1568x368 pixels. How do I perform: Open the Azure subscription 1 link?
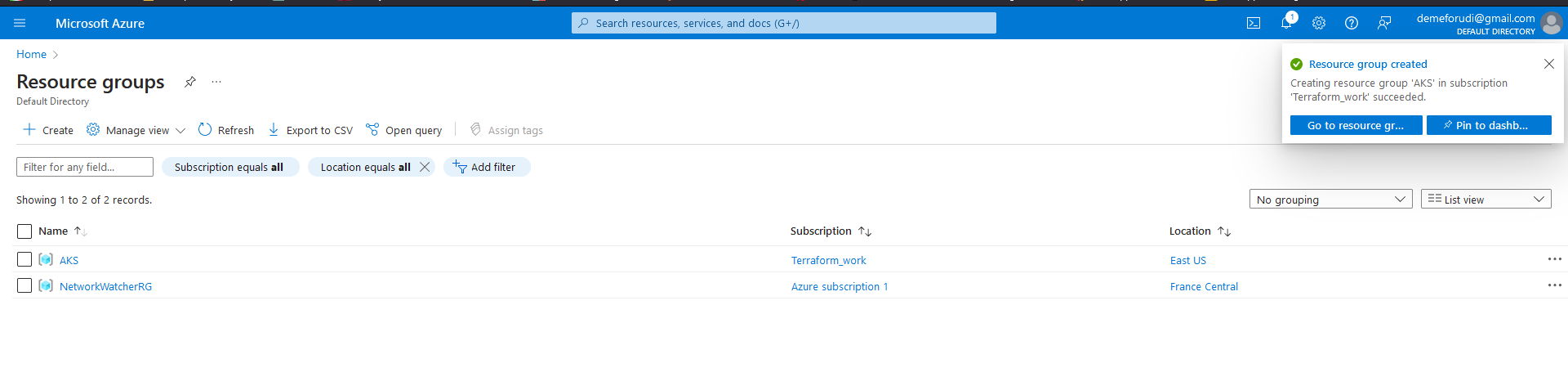(x=839, y=286)
